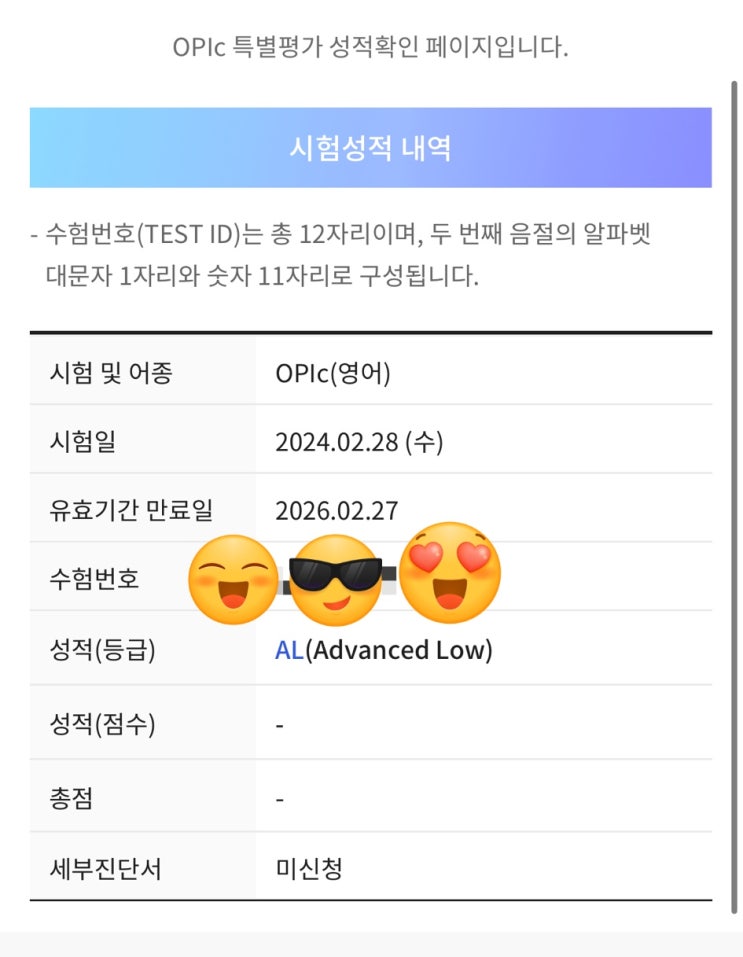Click the blue AL grade text
Image resolution: width=743 pixels, height=957 pixels.
click(x=289, y=650)
